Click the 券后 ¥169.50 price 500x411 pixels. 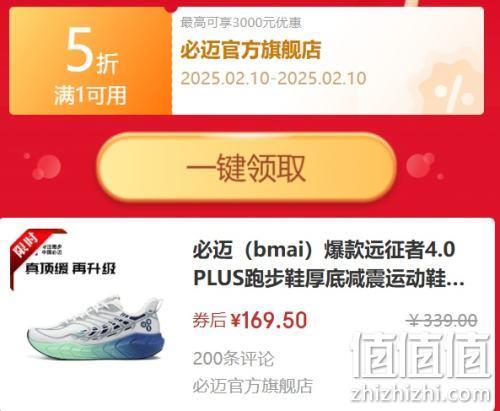[250, 320]
